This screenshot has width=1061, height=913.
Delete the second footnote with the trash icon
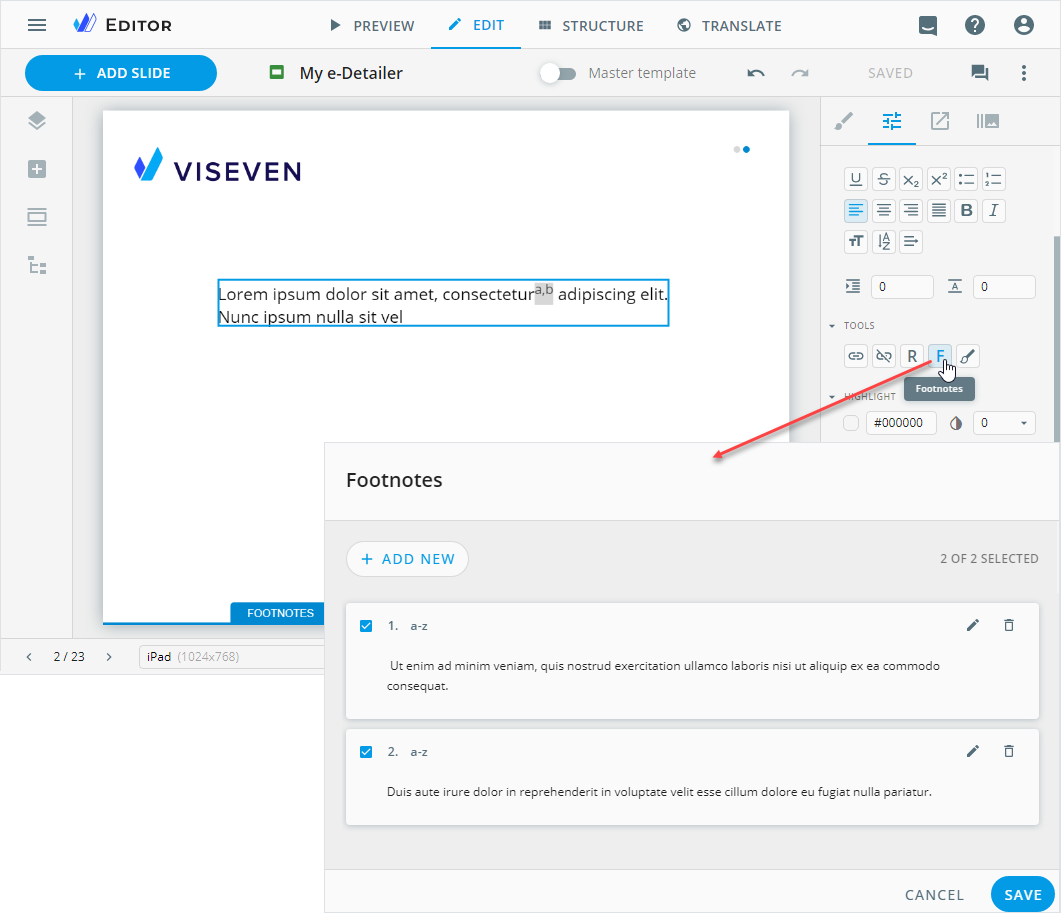click(1009, 751)
